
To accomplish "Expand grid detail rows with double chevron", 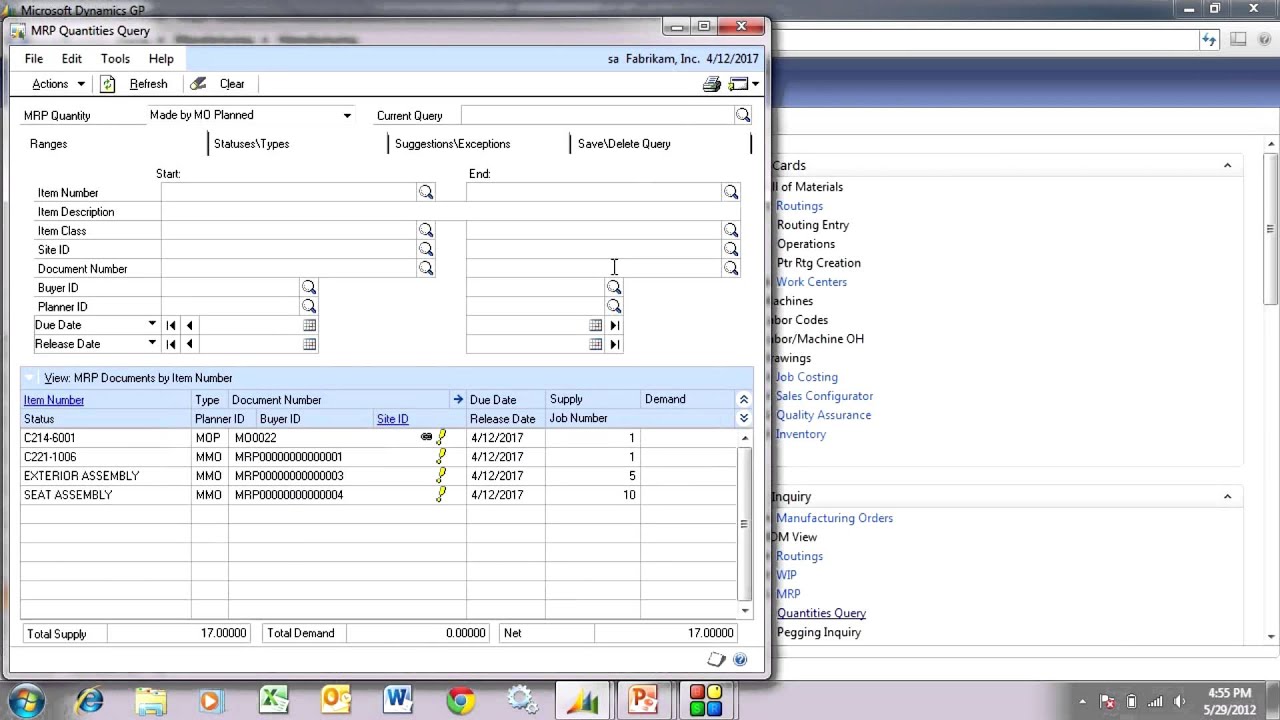I will tap(743, 418).
